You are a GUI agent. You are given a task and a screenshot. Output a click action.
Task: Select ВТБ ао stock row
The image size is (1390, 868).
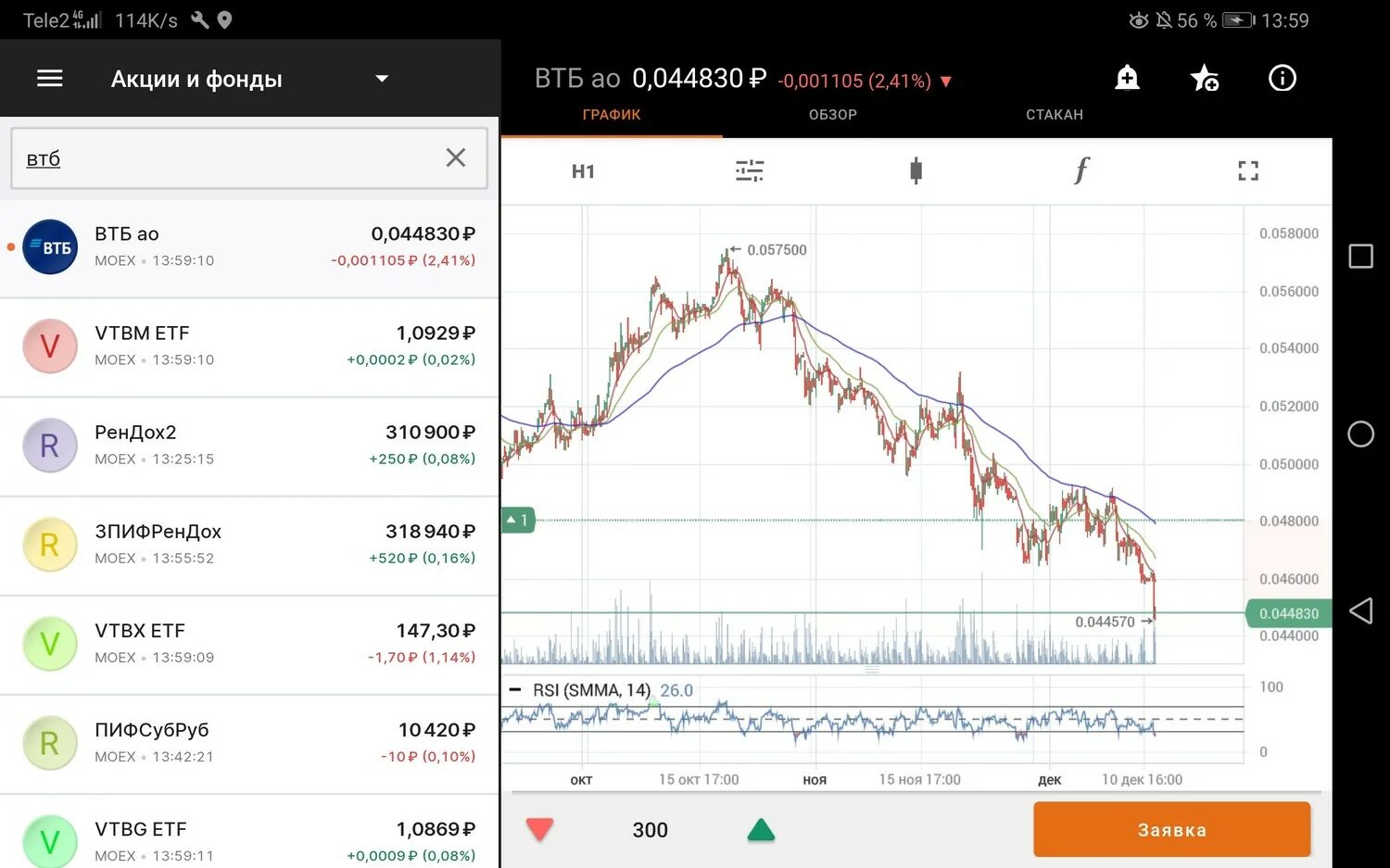click(x=249, y=248)
